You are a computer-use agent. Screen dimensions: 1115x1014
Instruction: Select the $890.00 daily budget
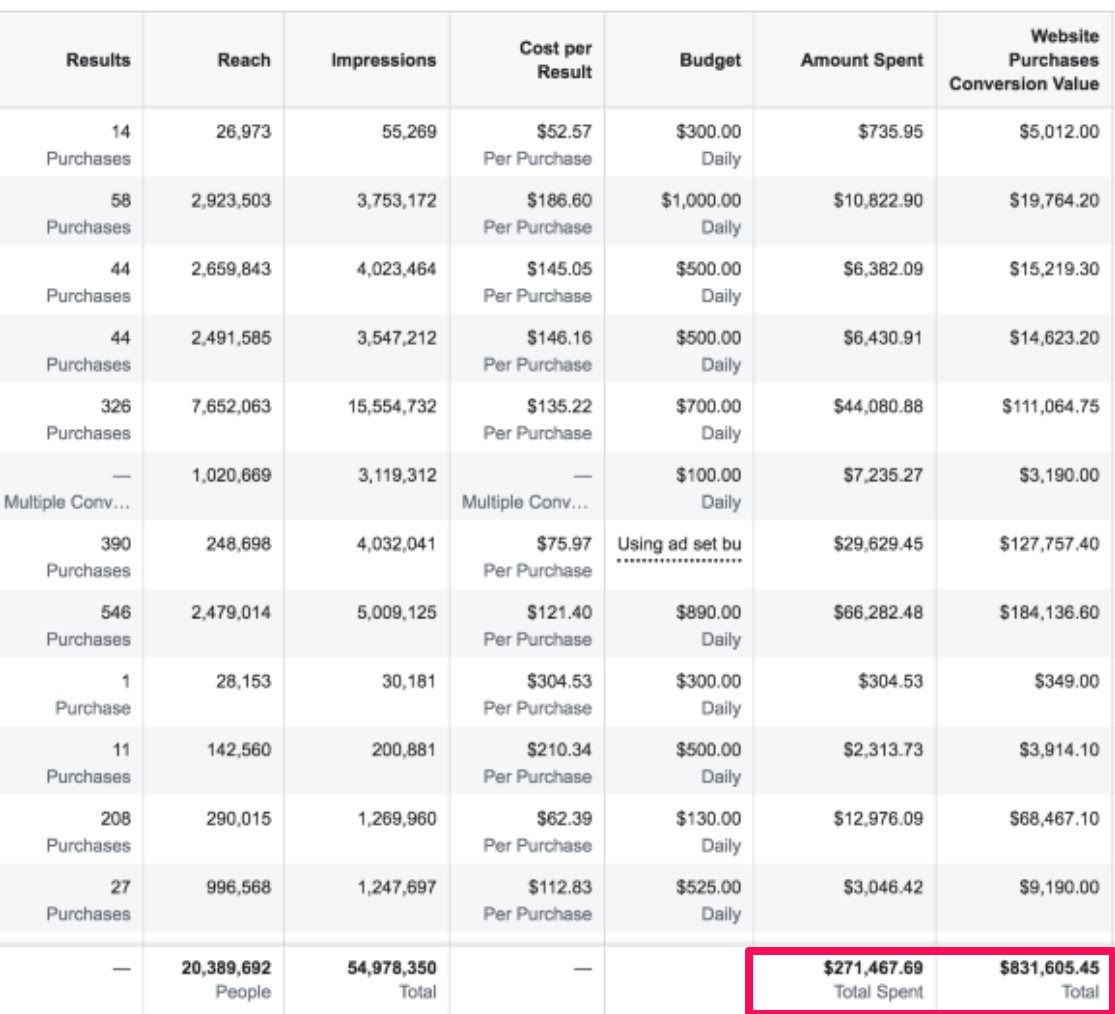point(708,612)
